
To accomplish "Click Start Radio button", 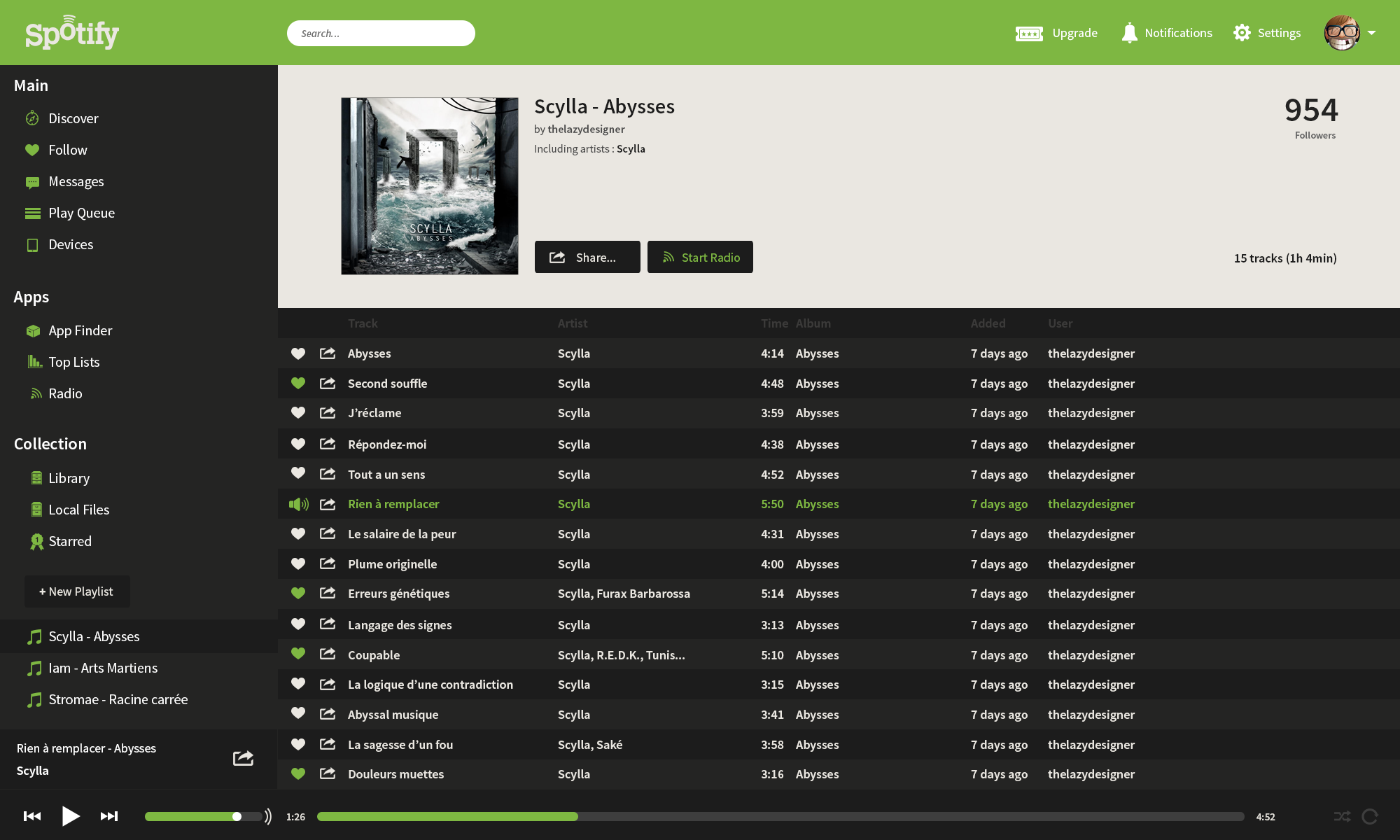I will 700,257.
